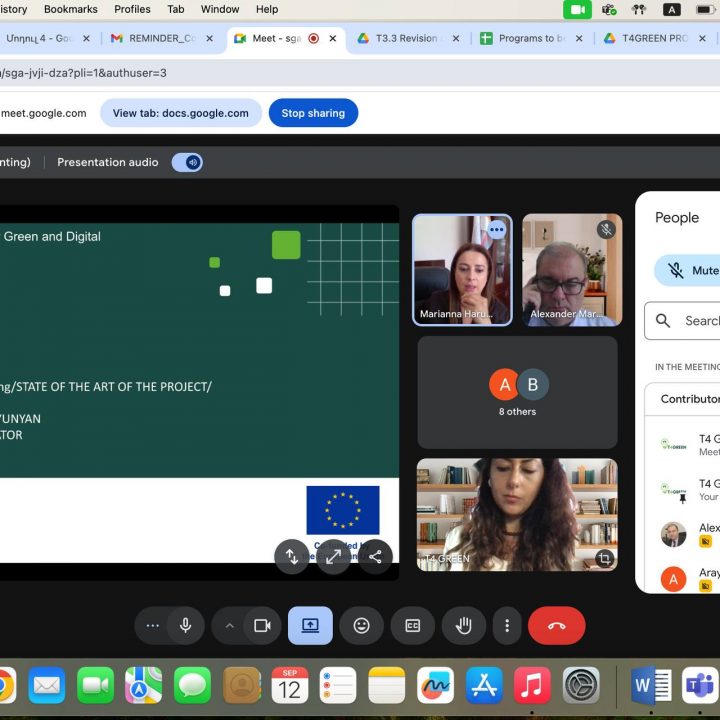Turn off the camera in Meet
720x720 pixels.
point(262,626)
